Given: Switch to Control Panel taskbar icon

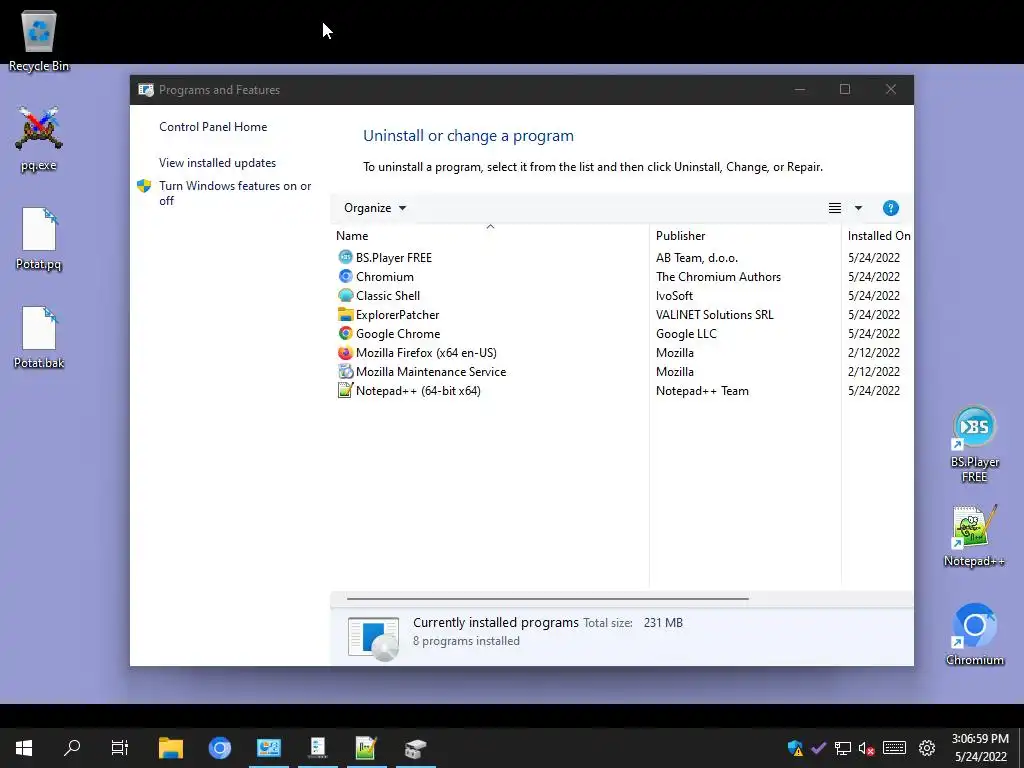Looking at the screenshot, I should pyautogui.click(x=268, y=748).
